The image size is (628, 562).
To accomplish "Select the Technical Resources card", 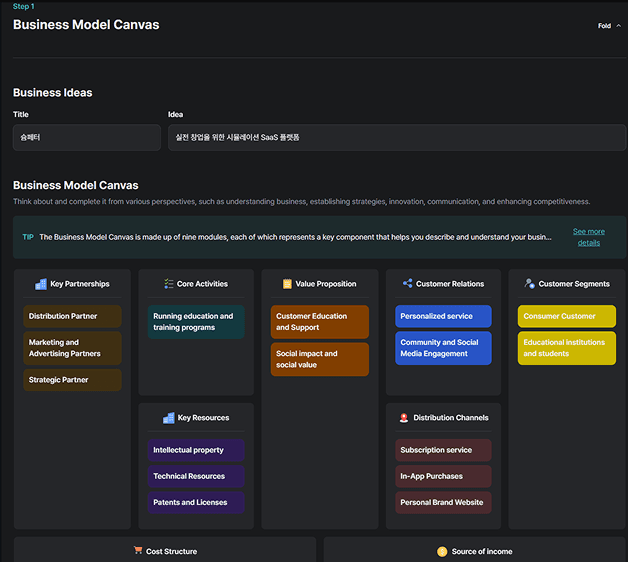I will [x=196, y=476].
